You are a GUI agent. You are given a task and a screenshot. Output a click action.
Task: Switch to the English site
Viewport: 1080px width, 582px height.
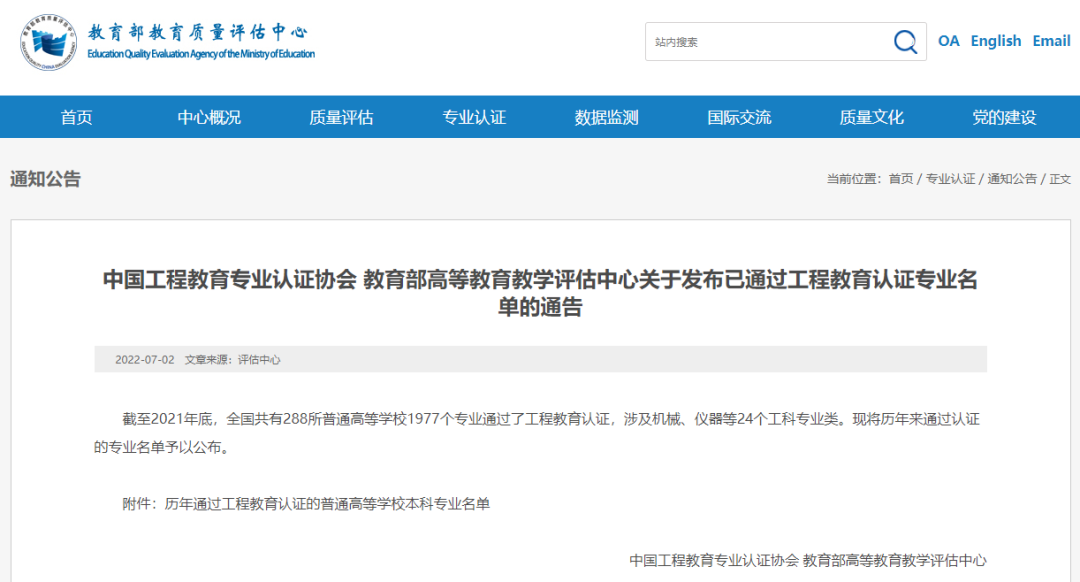point(995,41)
